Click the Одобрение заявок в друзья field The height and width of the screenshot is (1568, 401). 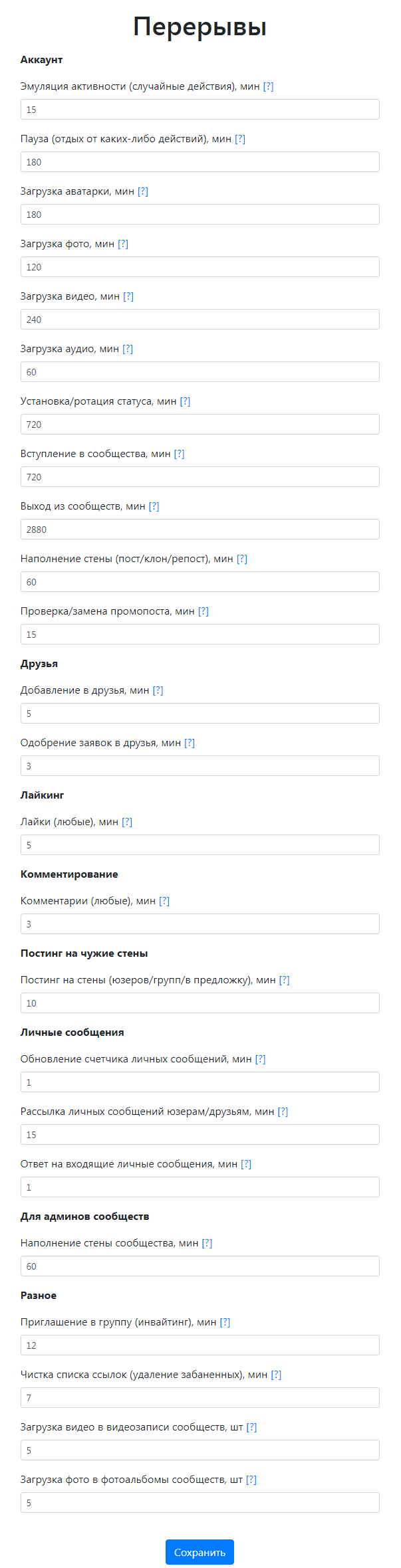coord(200,766)
